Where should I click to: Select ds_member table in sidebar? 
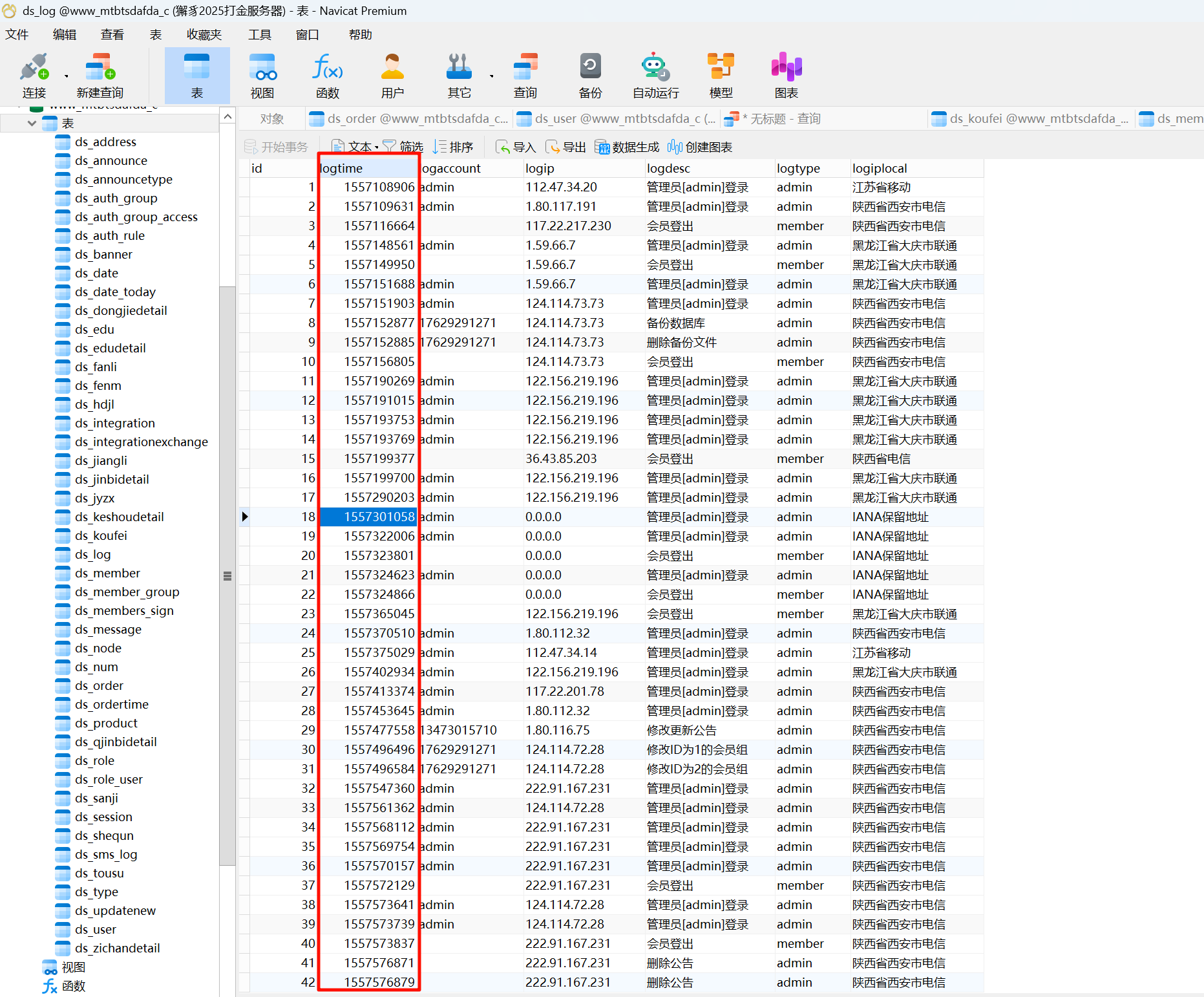[x=107, y=574]
